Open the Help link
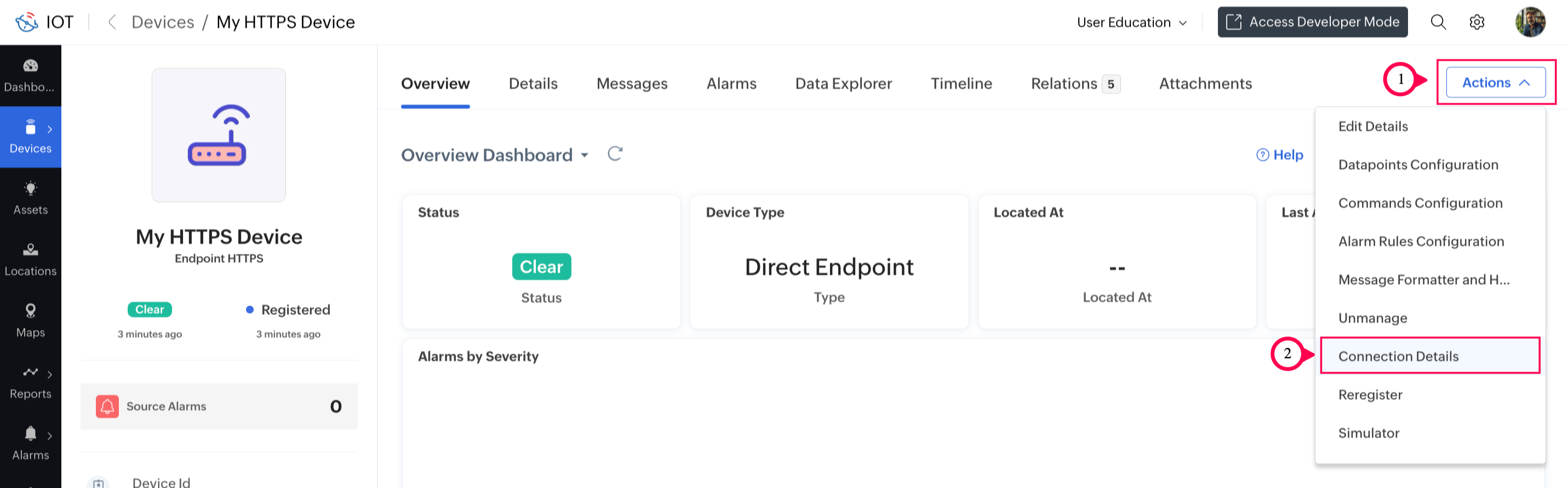This screenshot has width=1568, height=488. 1279,155
